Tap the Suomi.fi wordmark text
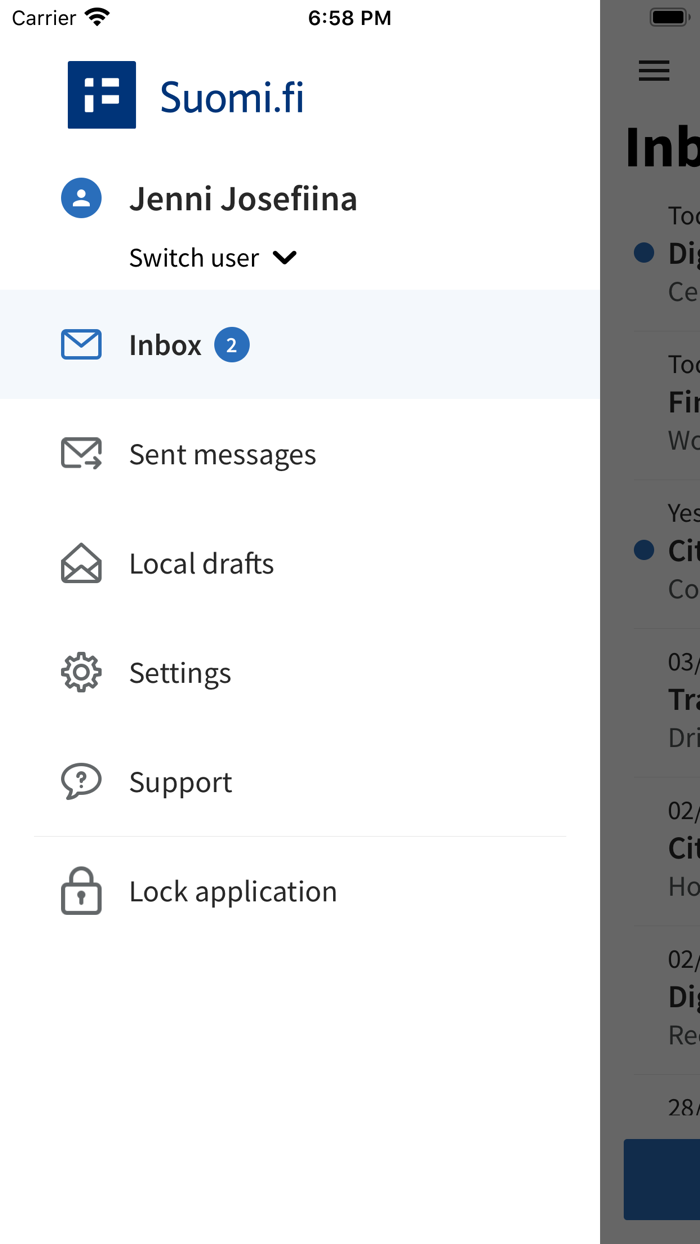Viewport: 700px width, 1244px height. point(232,97)
